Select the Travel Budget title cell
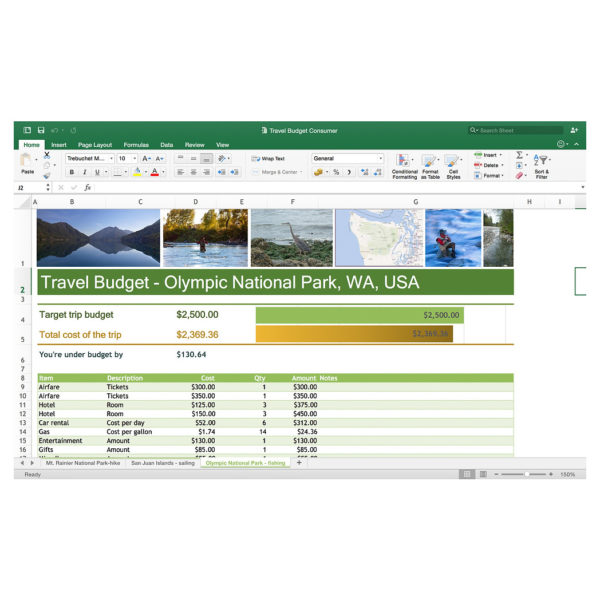The image size is (600, 600). tap(276, 282)
